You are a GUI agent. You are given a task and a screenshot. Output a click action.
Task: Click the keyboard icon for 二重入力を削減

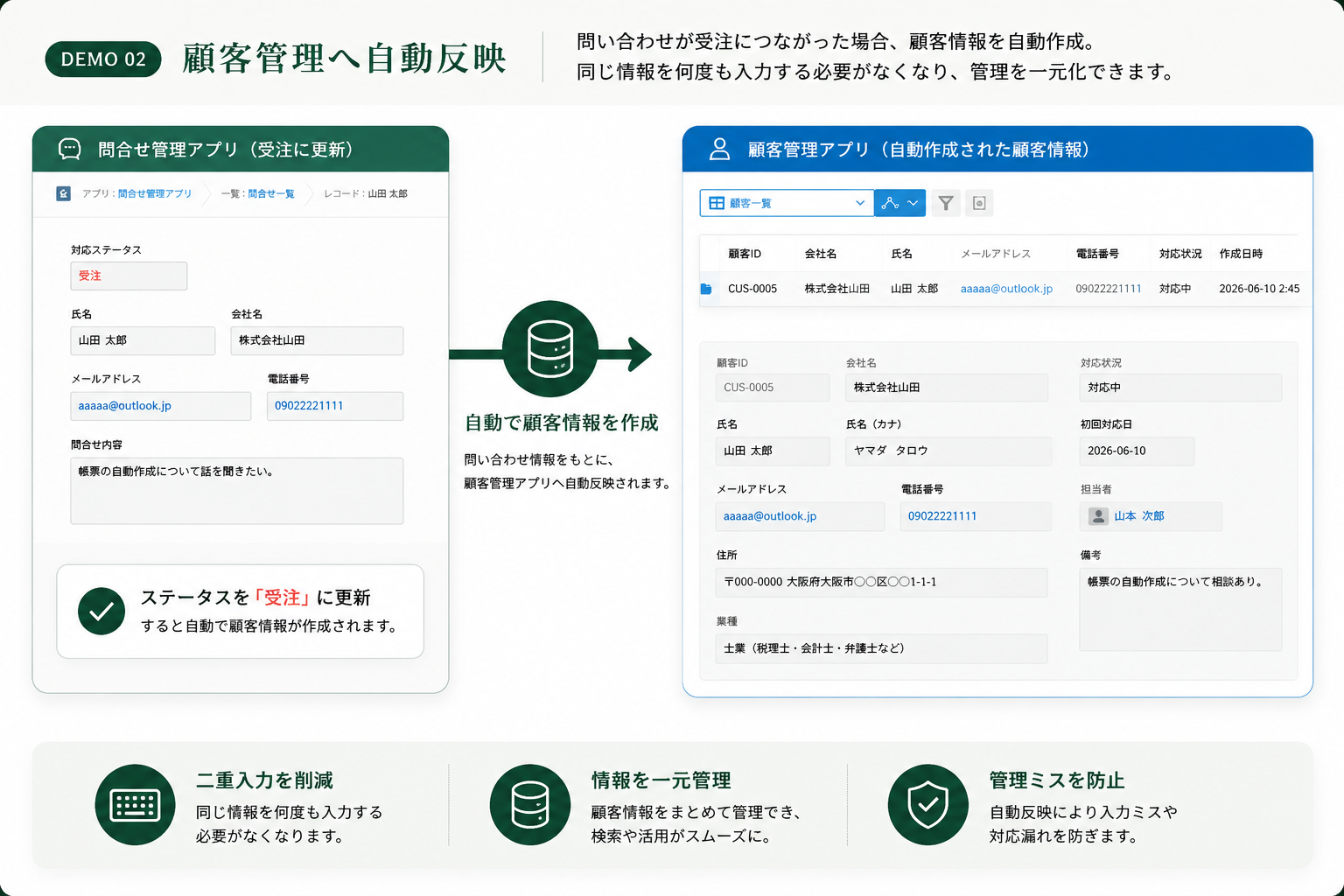coord(135,805)
